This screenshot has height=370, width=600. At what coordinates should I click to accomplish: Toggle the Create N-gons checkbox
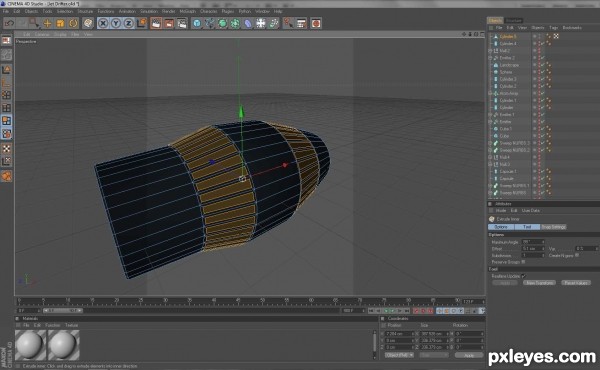point(577,255)
